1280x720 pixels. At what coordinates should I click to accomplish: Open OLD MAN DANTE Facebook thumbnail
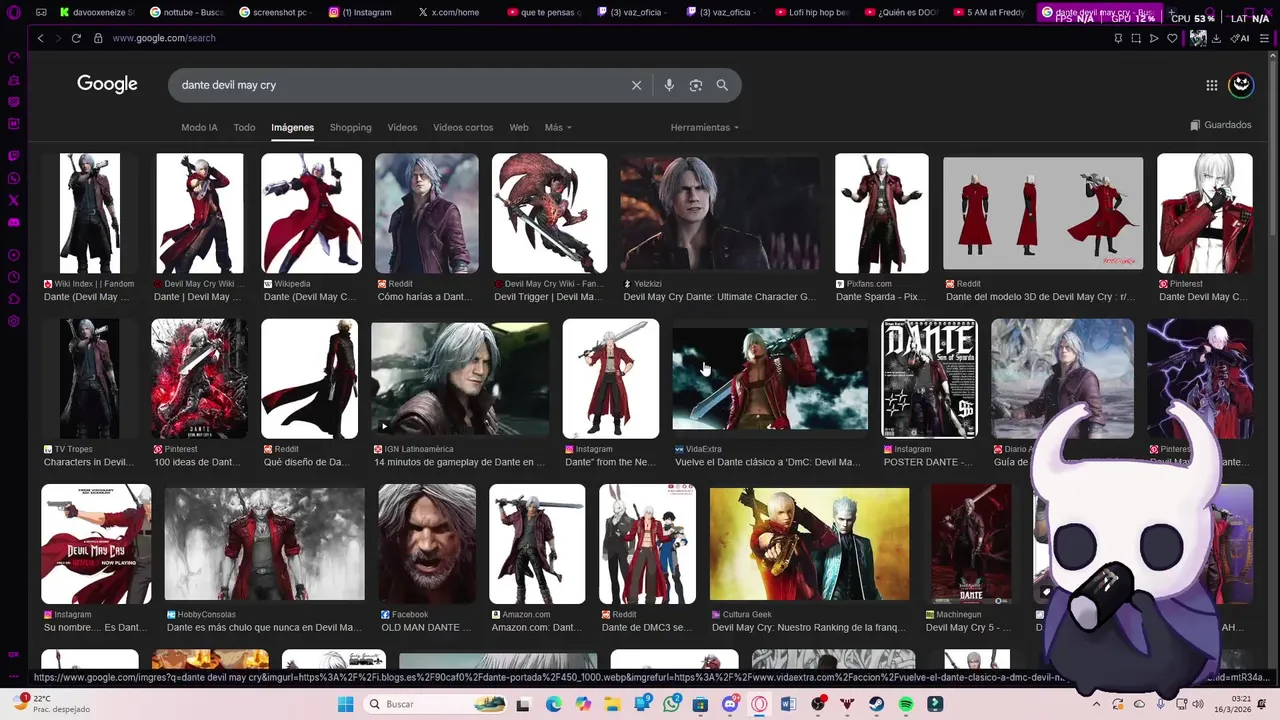(x=427, y=544)
